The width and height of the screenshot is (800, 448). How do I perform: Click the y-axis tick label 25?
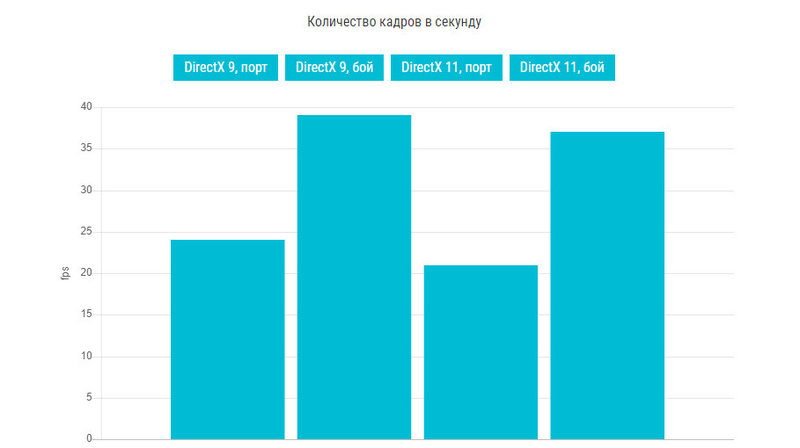[x=86, y=231]
